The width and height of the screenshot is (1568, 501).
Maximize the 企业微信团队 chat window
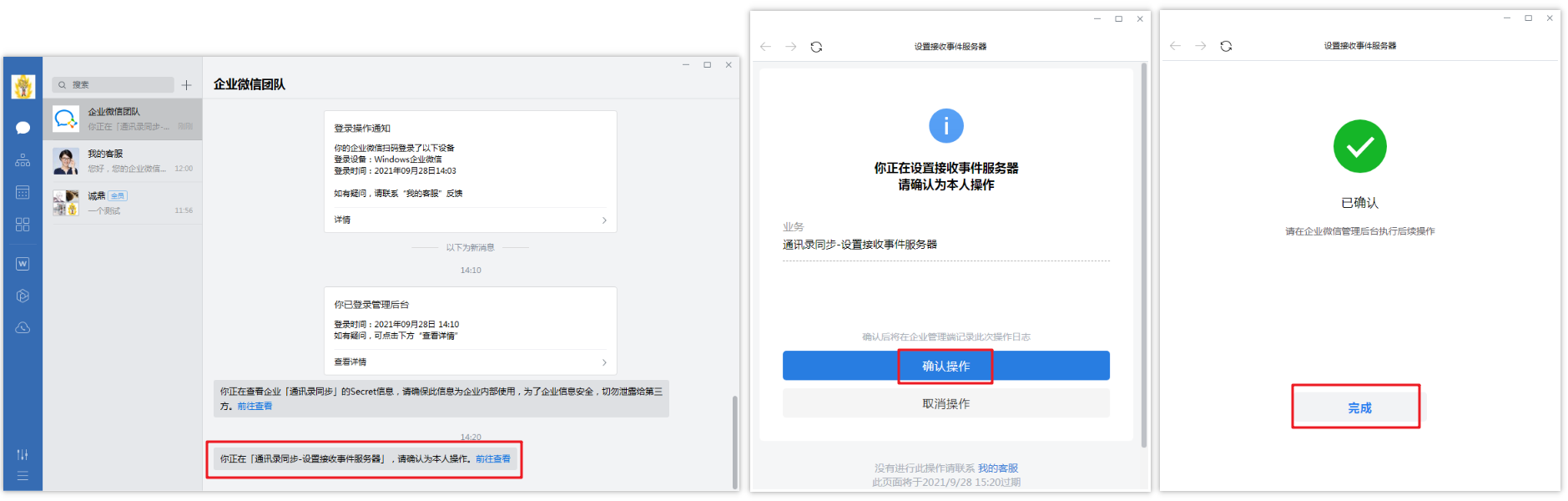707,64
